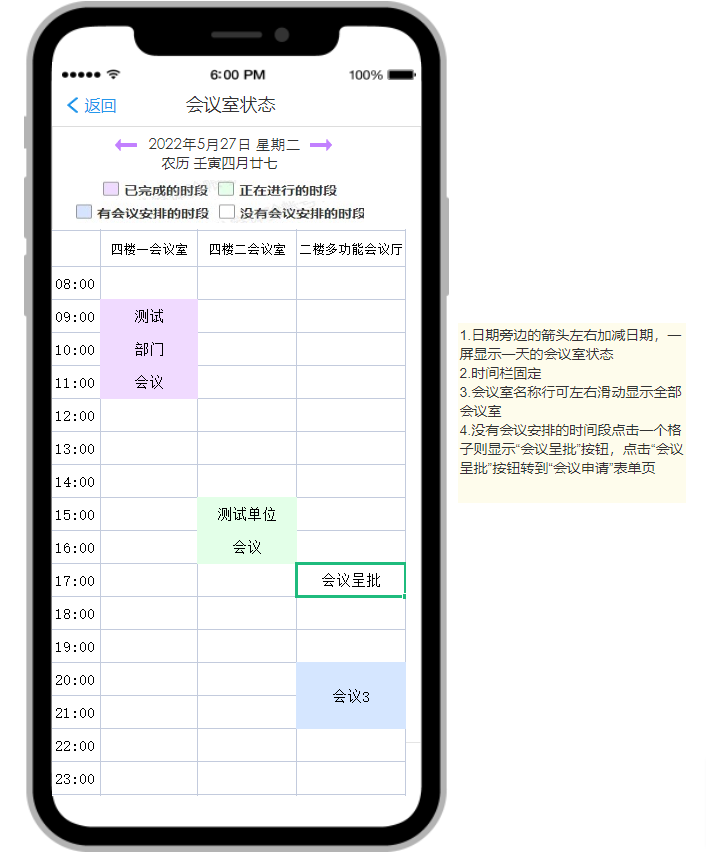Open the 测试单位会议 green meeting block

(x=247, y=530)
